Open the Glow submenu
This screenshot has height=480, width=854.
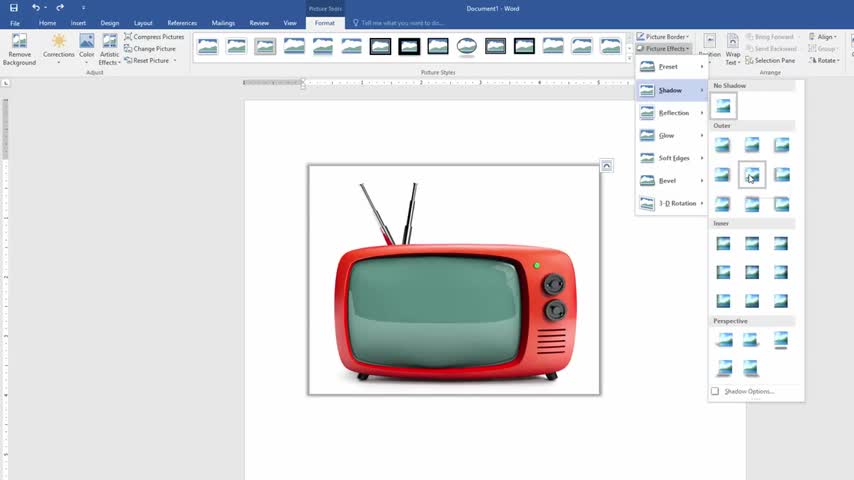[x=671, y=135]
